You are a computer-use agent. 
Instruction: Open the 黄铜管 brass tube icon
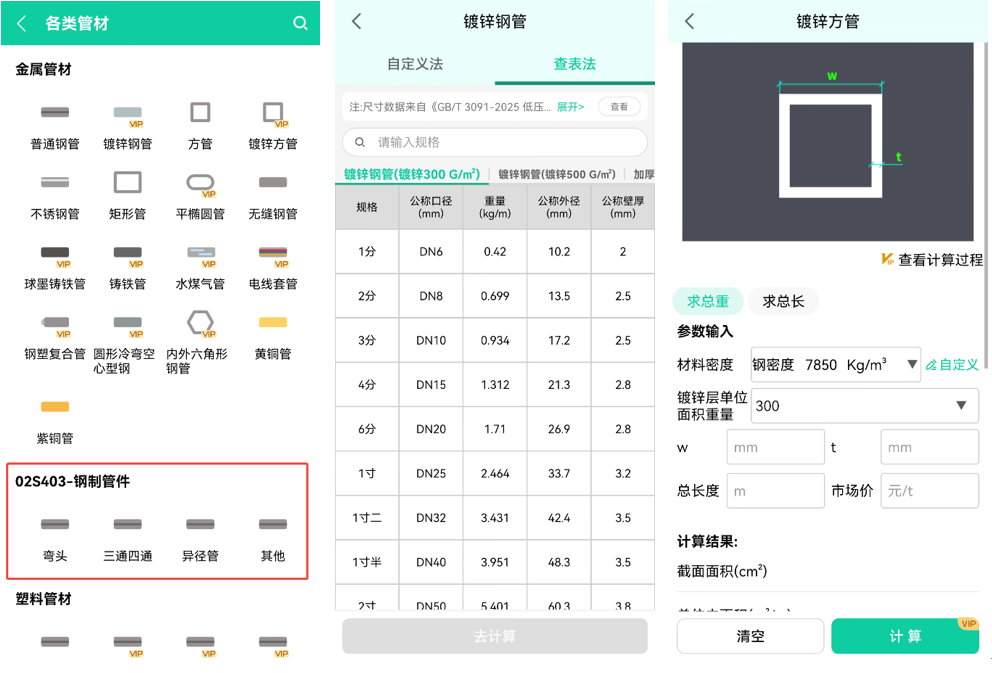[x=273, y=323]
